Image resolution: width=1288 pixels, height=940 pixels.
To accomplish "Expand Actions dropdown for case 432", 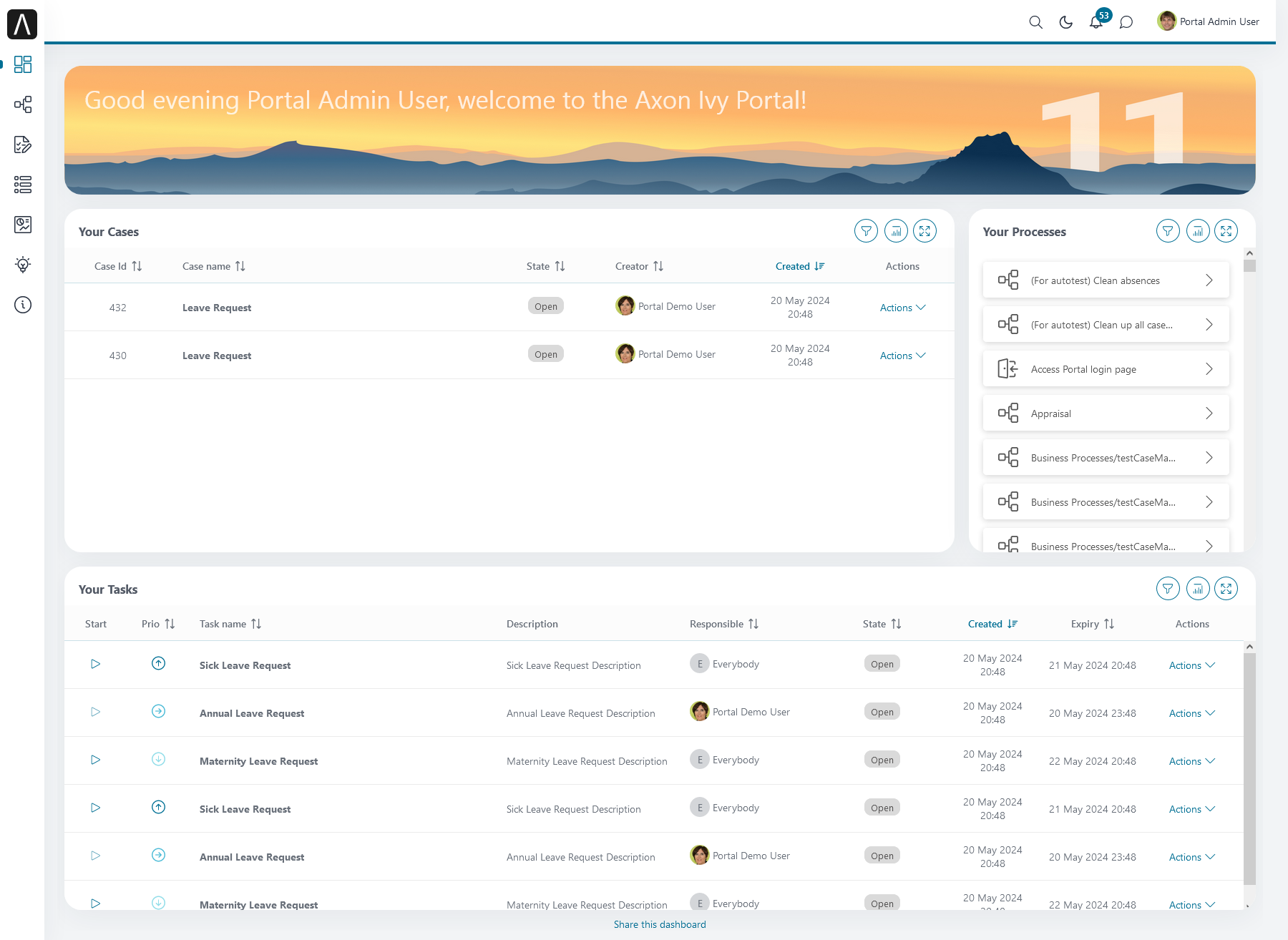I will point(902,308).
